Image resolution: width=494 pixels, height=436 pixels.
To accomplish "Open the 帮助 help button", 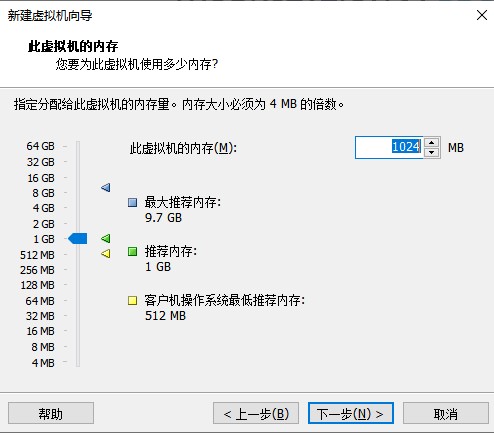I will (x=51, y=414).
